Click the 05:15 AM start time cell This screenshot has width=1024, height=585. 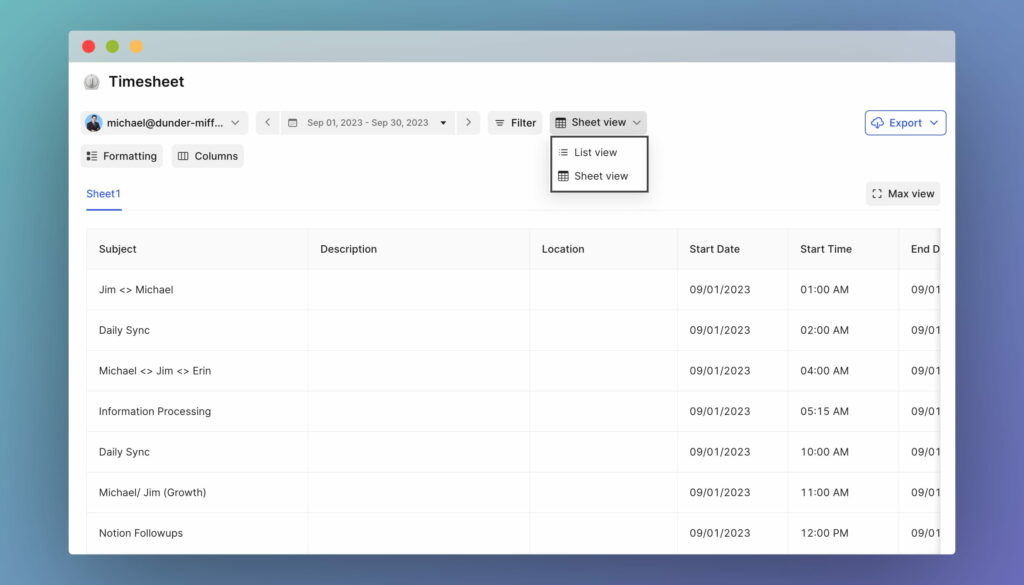[843, 411]
